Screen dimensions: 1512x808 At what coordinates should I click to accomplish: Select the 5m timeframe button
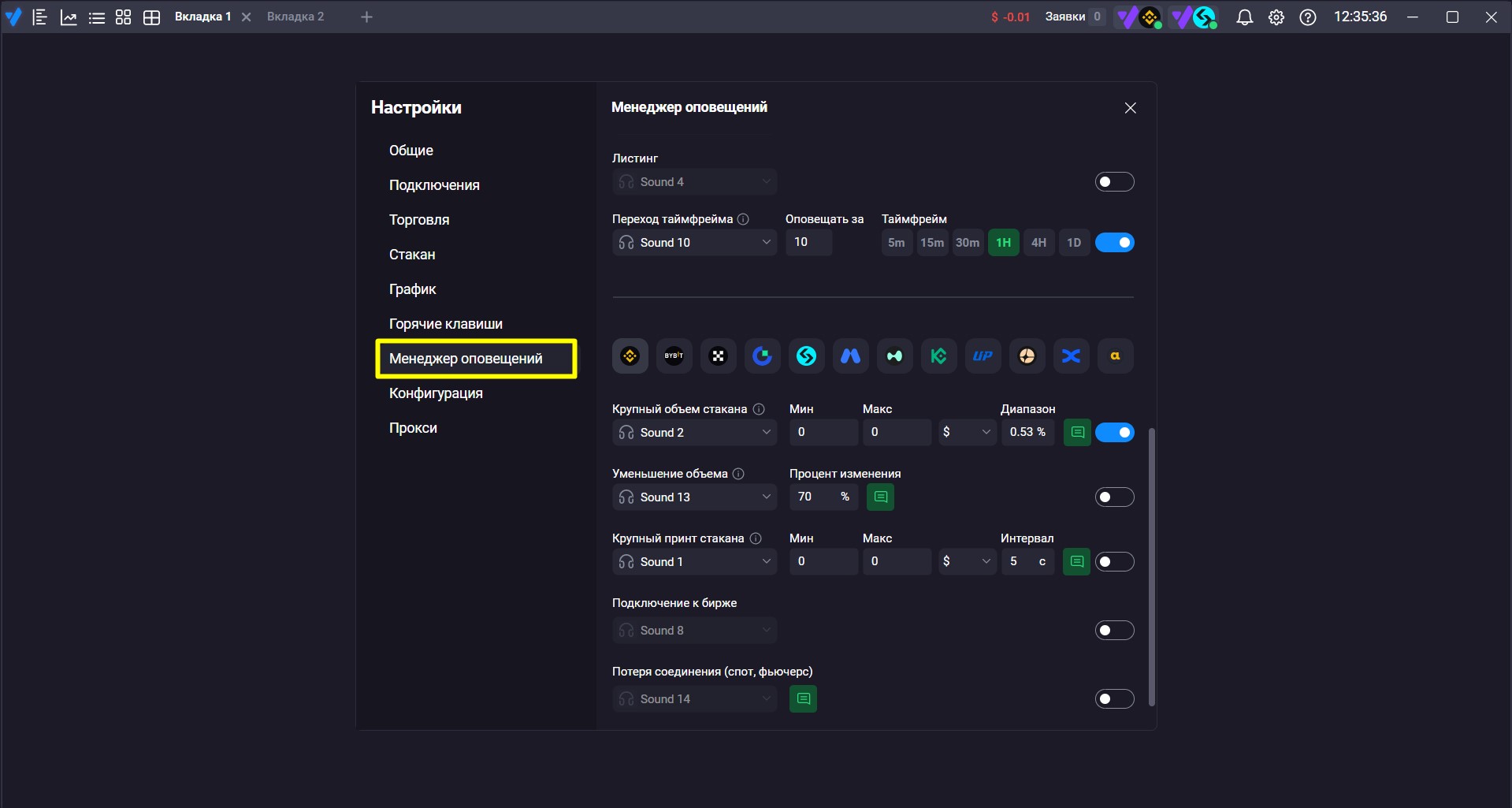tap(897, 243)
